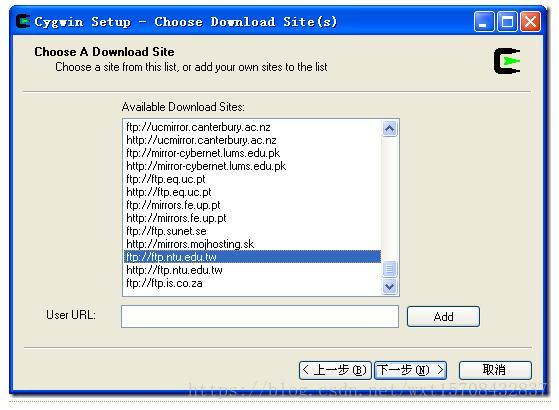559x410 pixels.
Task: Close the Cygwin Setup window
Action: click(x=530, y=22)
